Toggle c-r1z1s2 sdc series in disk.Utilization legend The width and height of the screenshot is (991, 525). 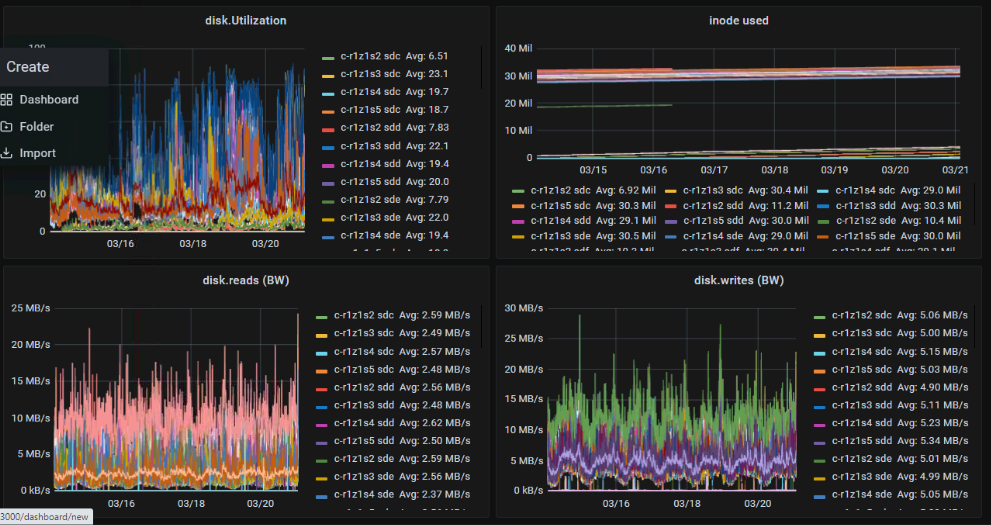(370, 56)
